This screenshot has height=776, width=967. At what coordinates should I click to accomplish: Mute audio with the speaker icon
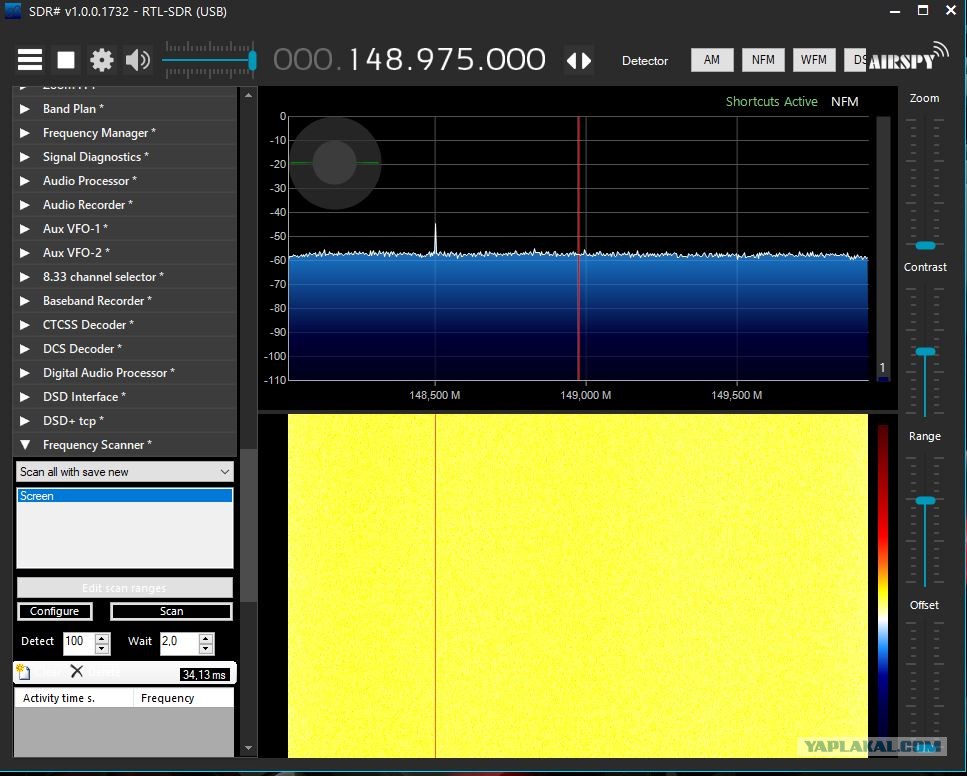(138, 60)
